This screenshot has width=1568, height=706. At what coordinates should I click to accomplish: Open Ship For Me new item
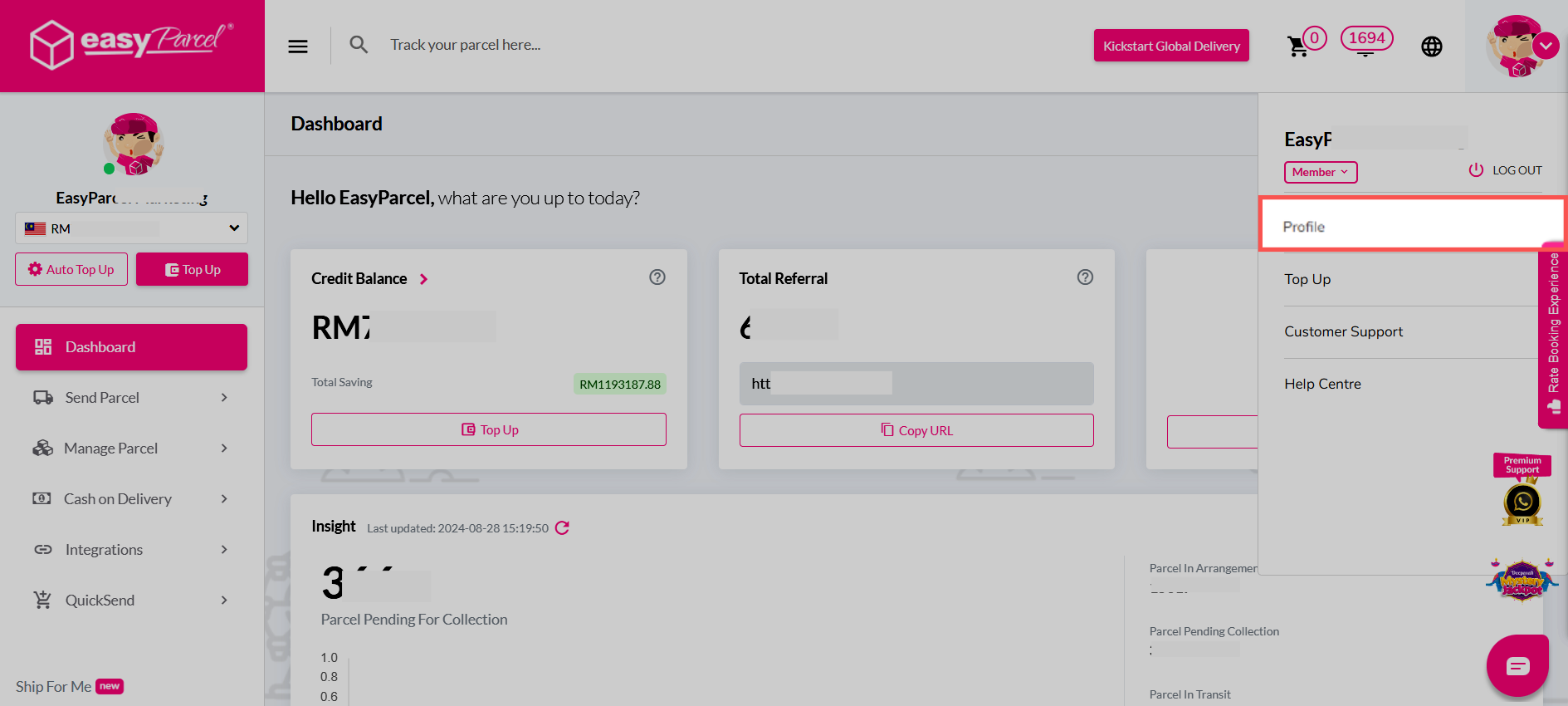(70, 687)
